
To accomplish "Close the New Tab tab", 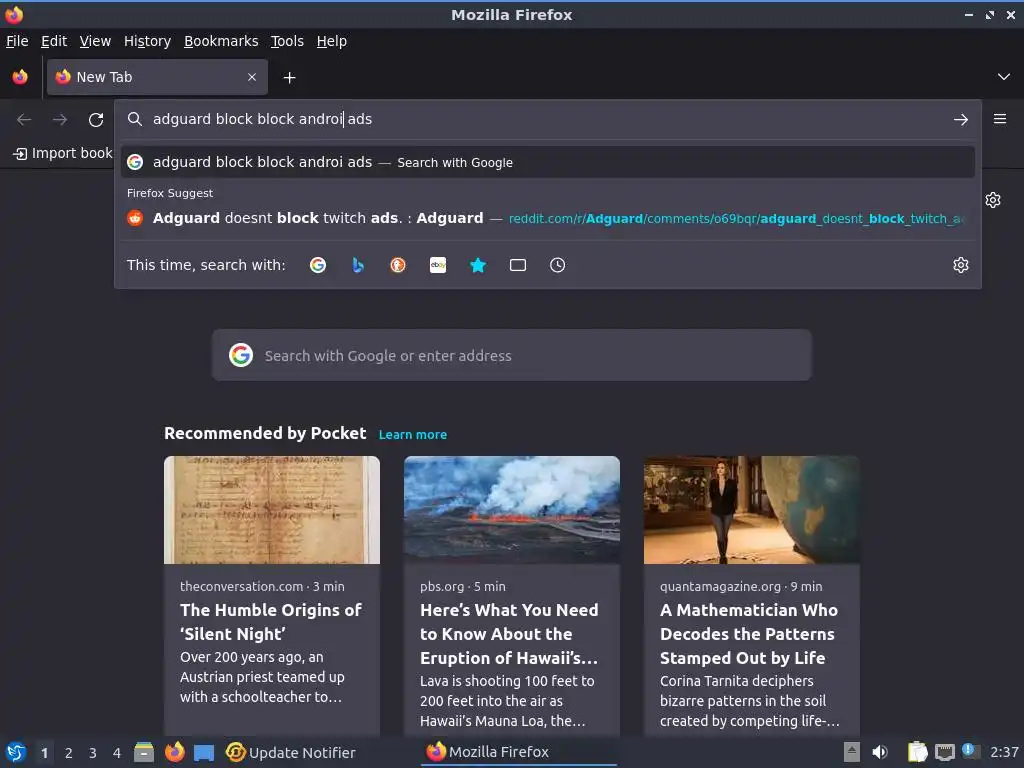I will point(251,77).
